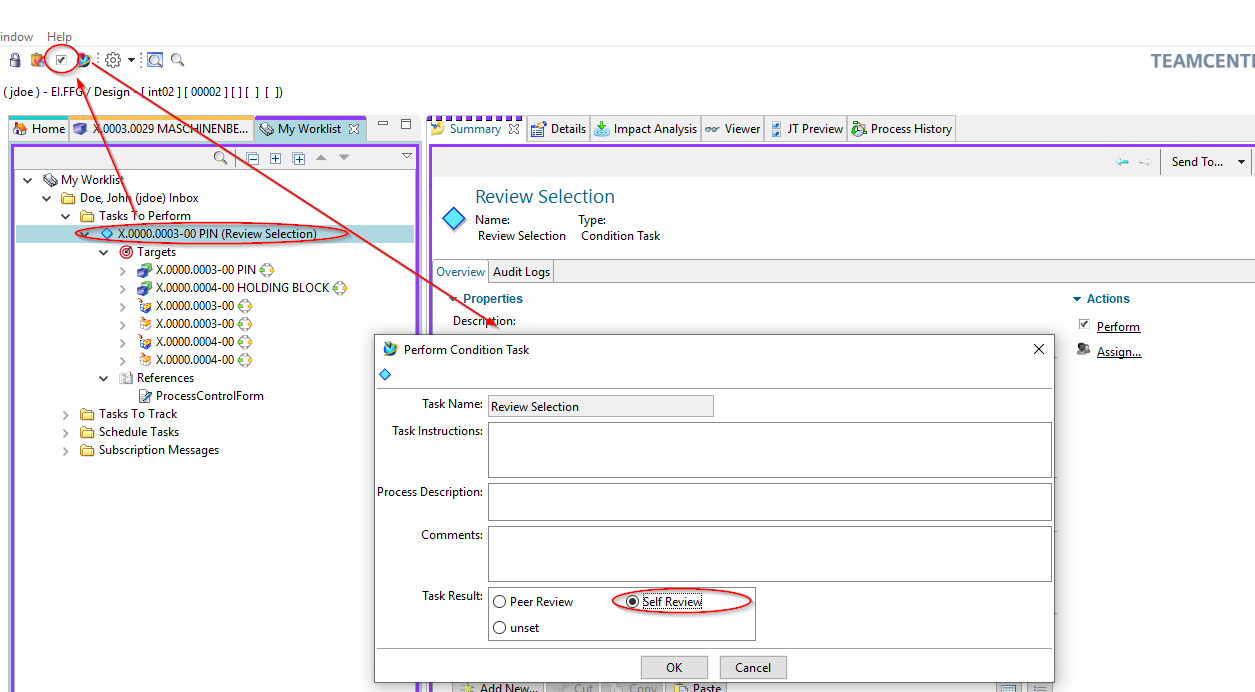Click the lock icon in the toolbar
The width and height of the screenshot is (1255, 692).
coord(14,60)
